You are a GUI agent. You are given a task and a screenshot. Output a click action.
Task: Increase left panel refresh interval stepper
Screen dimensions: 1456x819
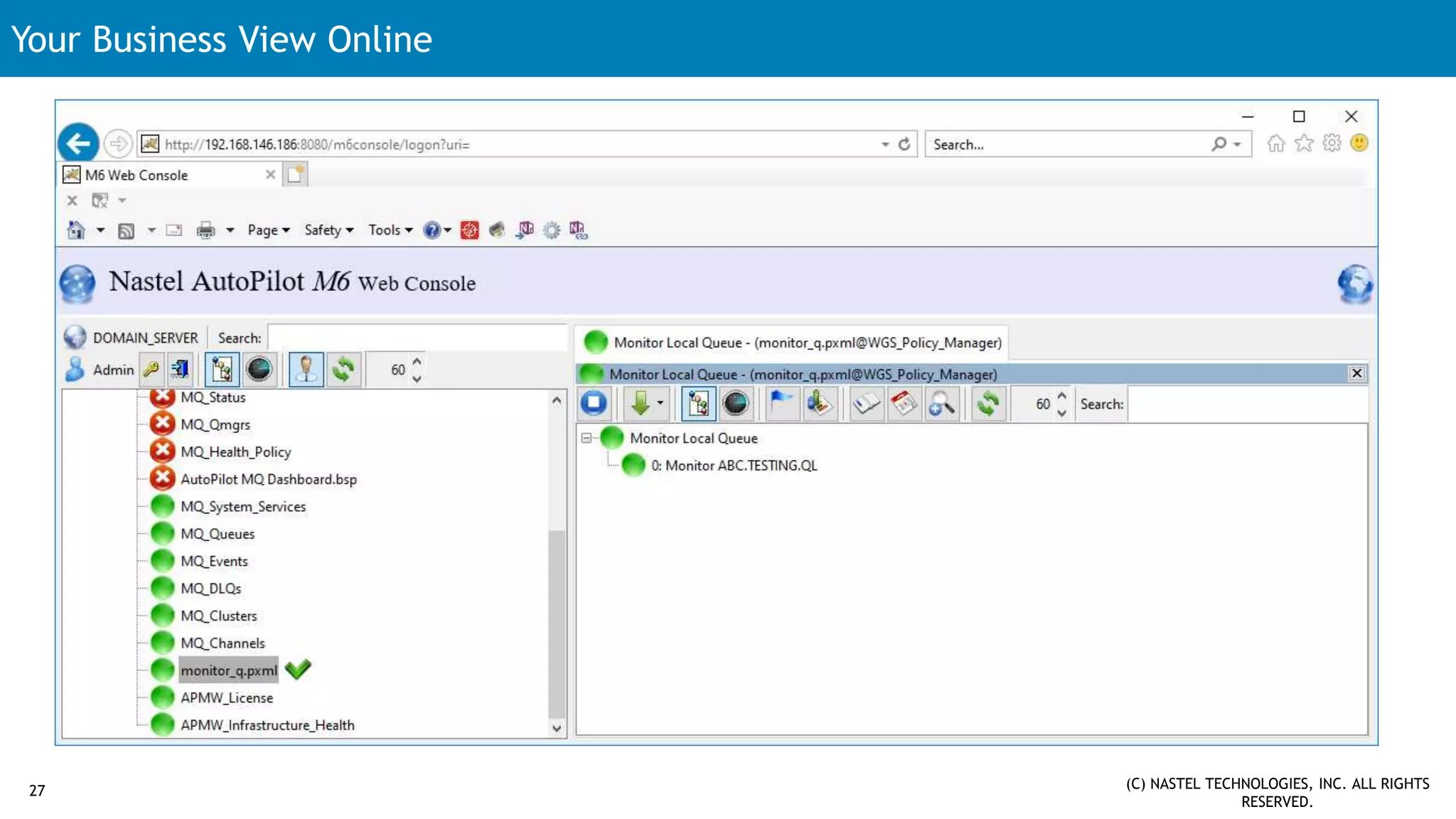click(417, 362)
